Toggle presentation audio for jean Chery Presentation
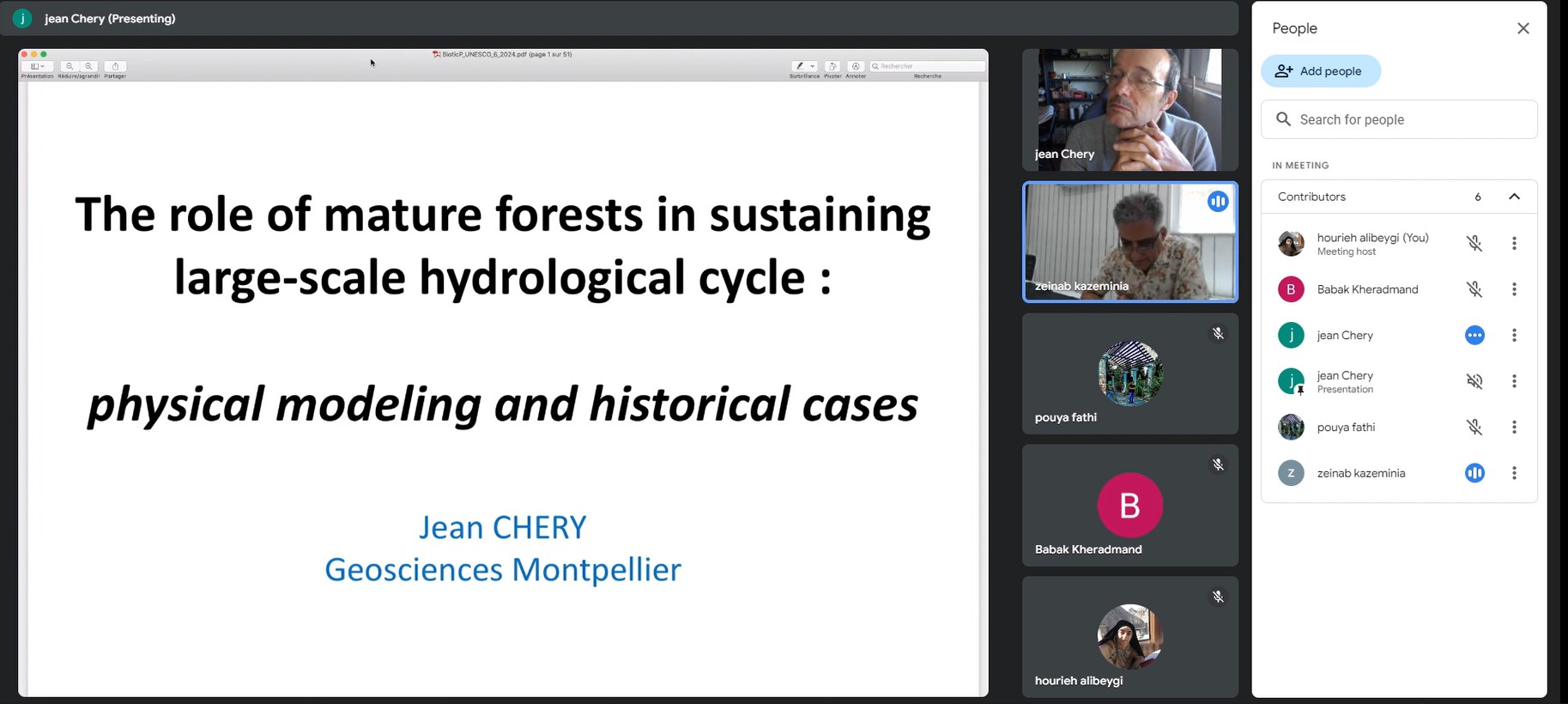 click(x=1474, y=381)
